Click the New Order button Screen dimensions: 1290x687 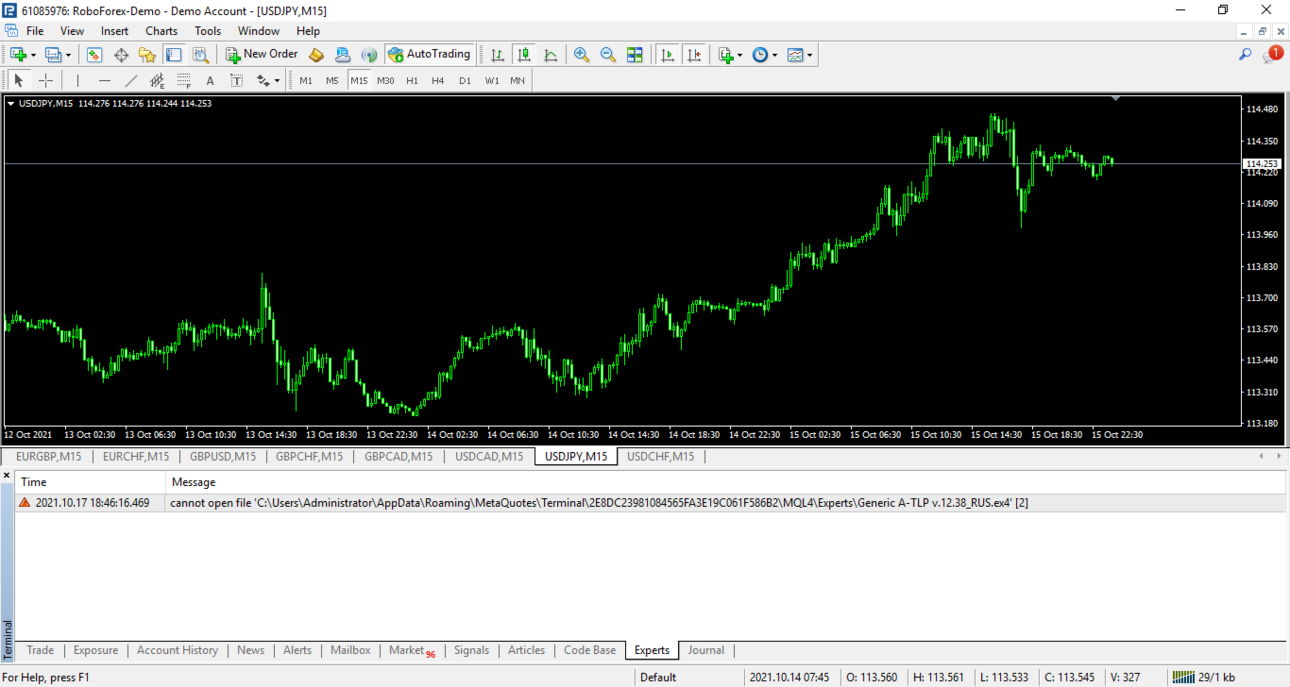tap(261, 55)
